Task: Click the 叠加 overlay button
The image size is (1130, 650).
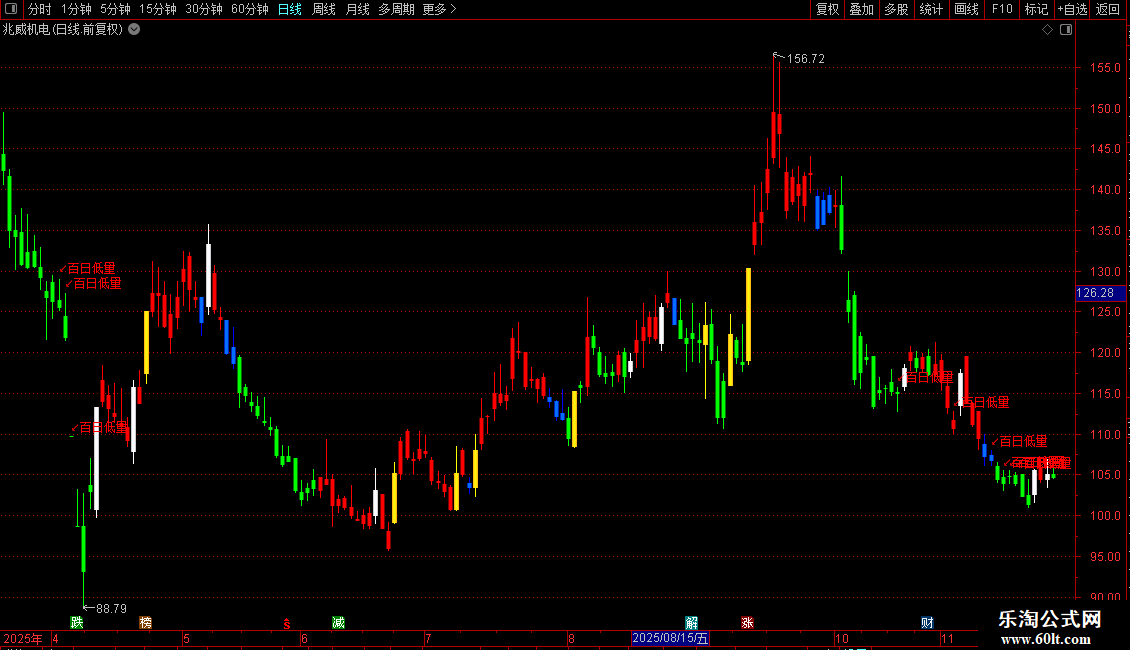Action: coord(861,9)
